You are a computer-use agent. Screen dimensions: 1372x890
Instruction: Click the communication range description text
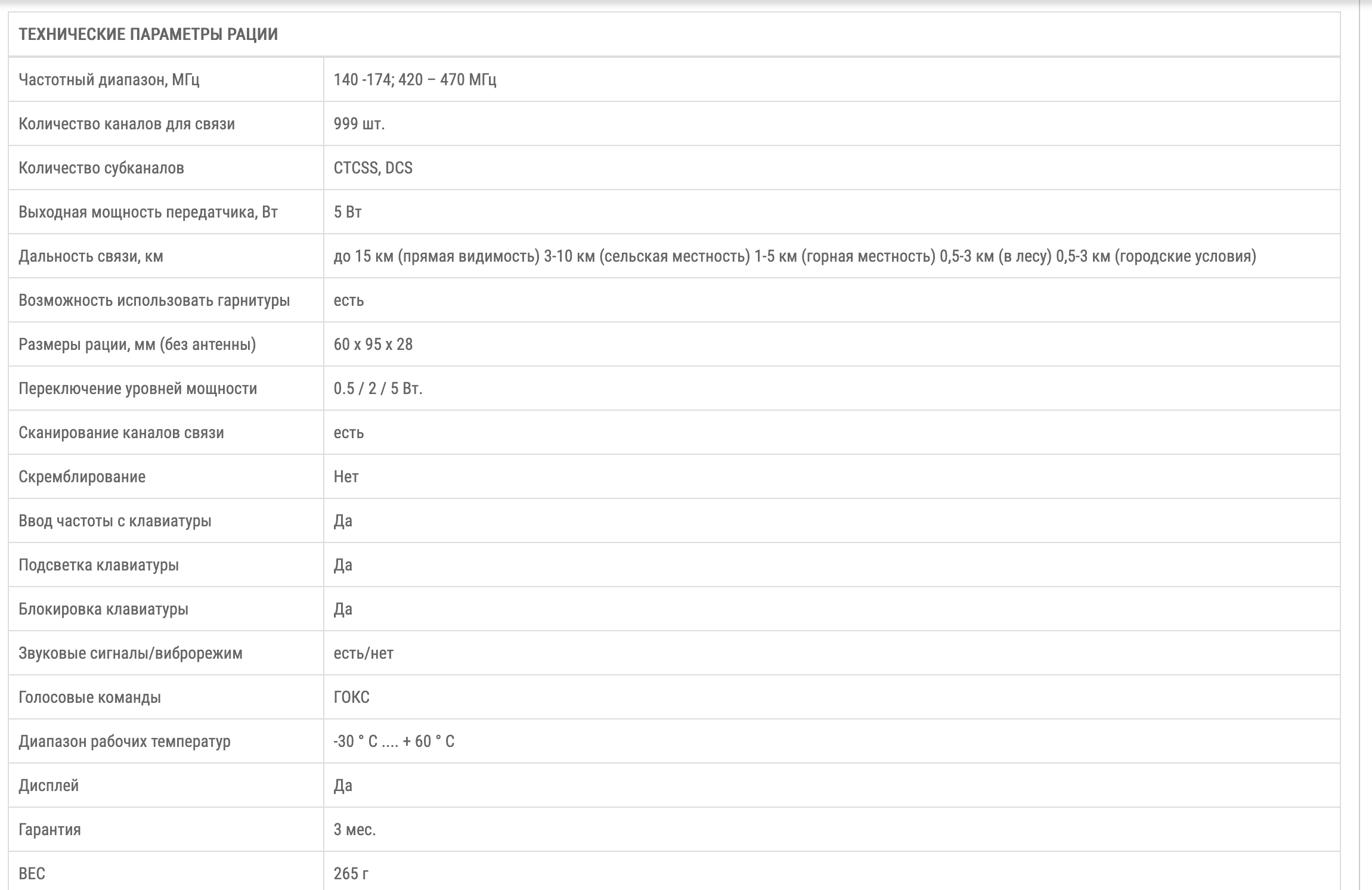(795, 256)
